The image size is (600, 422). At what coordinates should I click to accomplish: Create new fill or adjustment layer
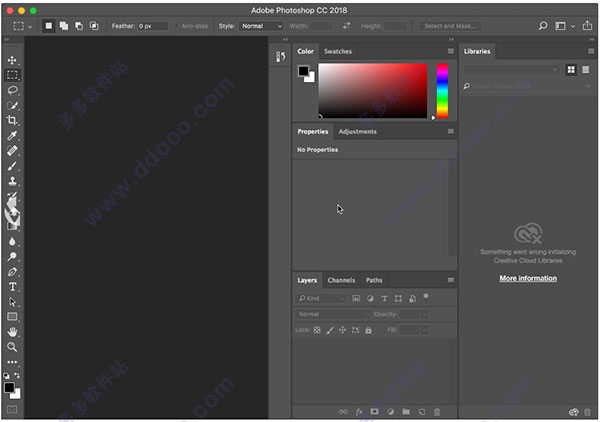tap(390, 412)
